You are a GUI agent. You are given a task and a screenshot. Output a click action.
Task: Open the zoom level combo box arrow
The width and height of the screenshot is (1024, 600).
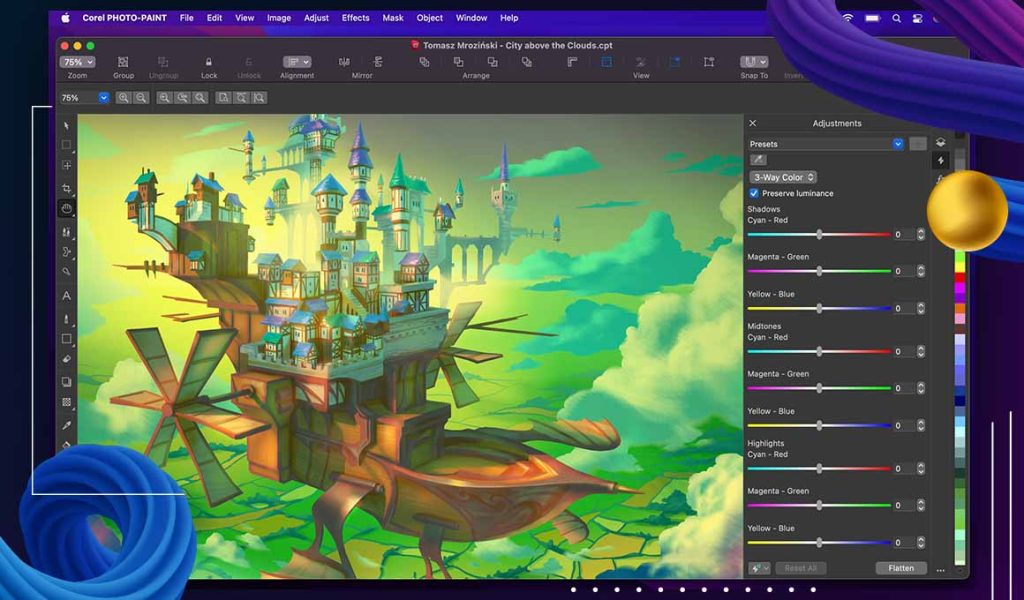103,98
